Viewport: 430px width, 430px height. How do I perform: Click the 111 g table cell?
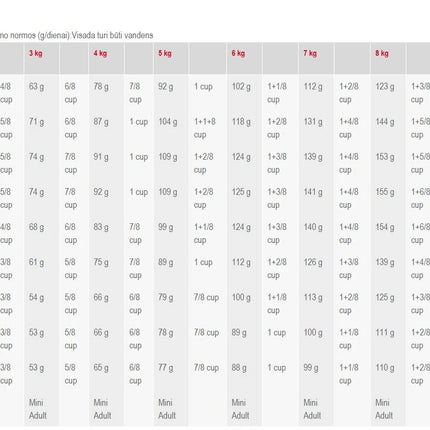(385, 333)
